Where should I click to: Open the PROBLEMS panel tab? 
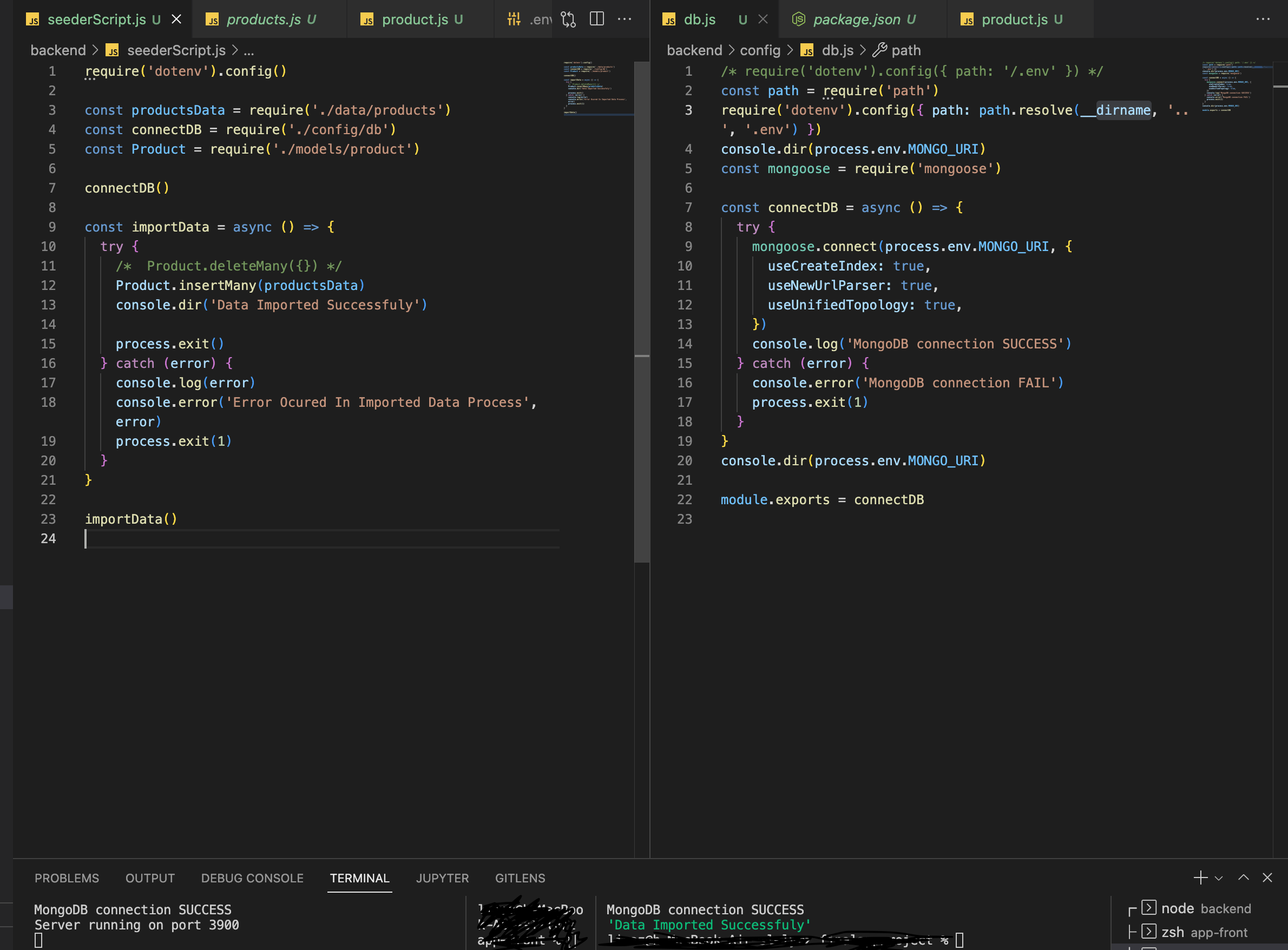point(67,878)
